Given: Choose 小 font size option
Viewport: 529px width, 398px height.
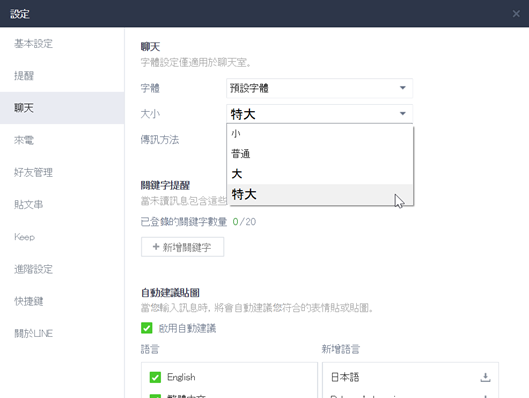Looking at the screenshot, I should click(x=320, y=134).
